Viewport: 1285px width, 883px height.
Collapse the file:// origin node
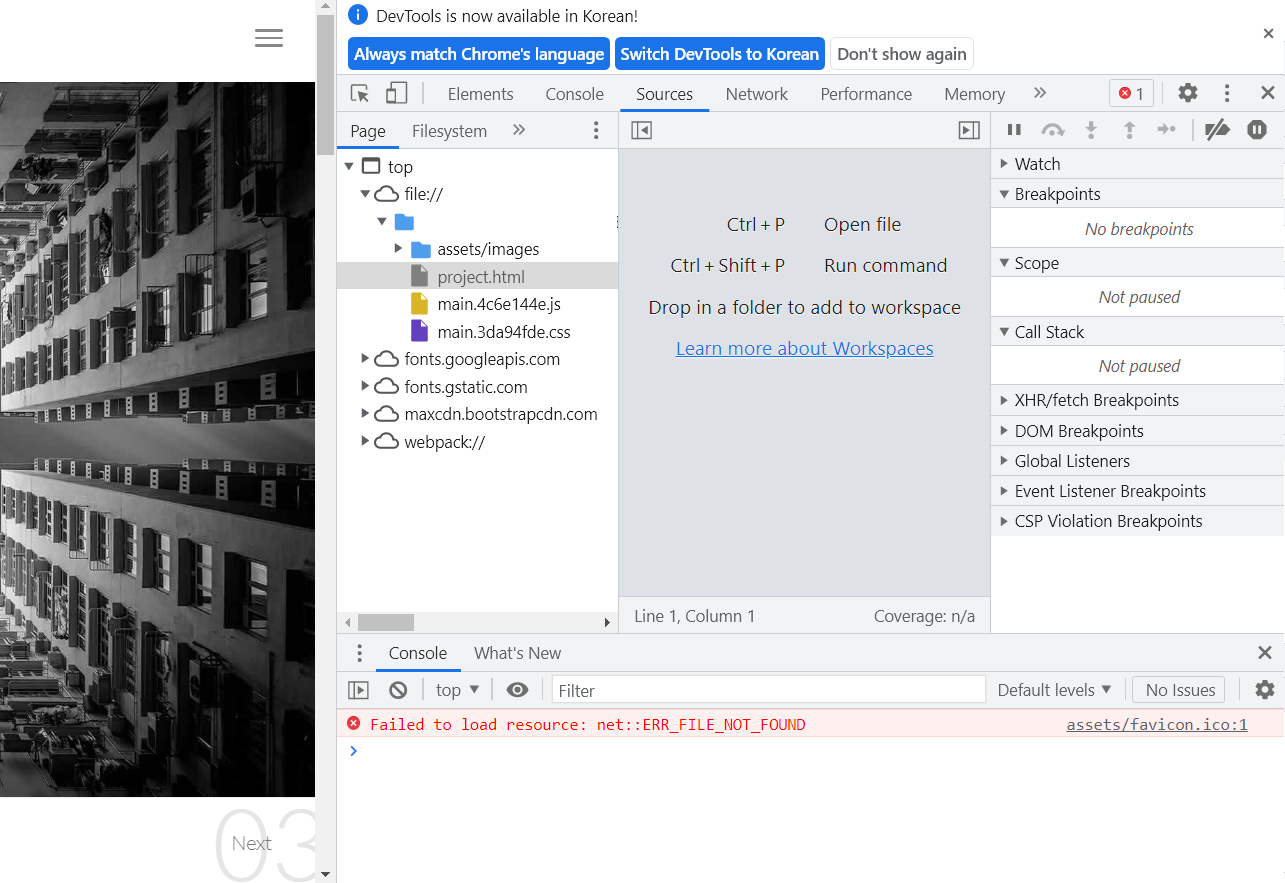365,194
